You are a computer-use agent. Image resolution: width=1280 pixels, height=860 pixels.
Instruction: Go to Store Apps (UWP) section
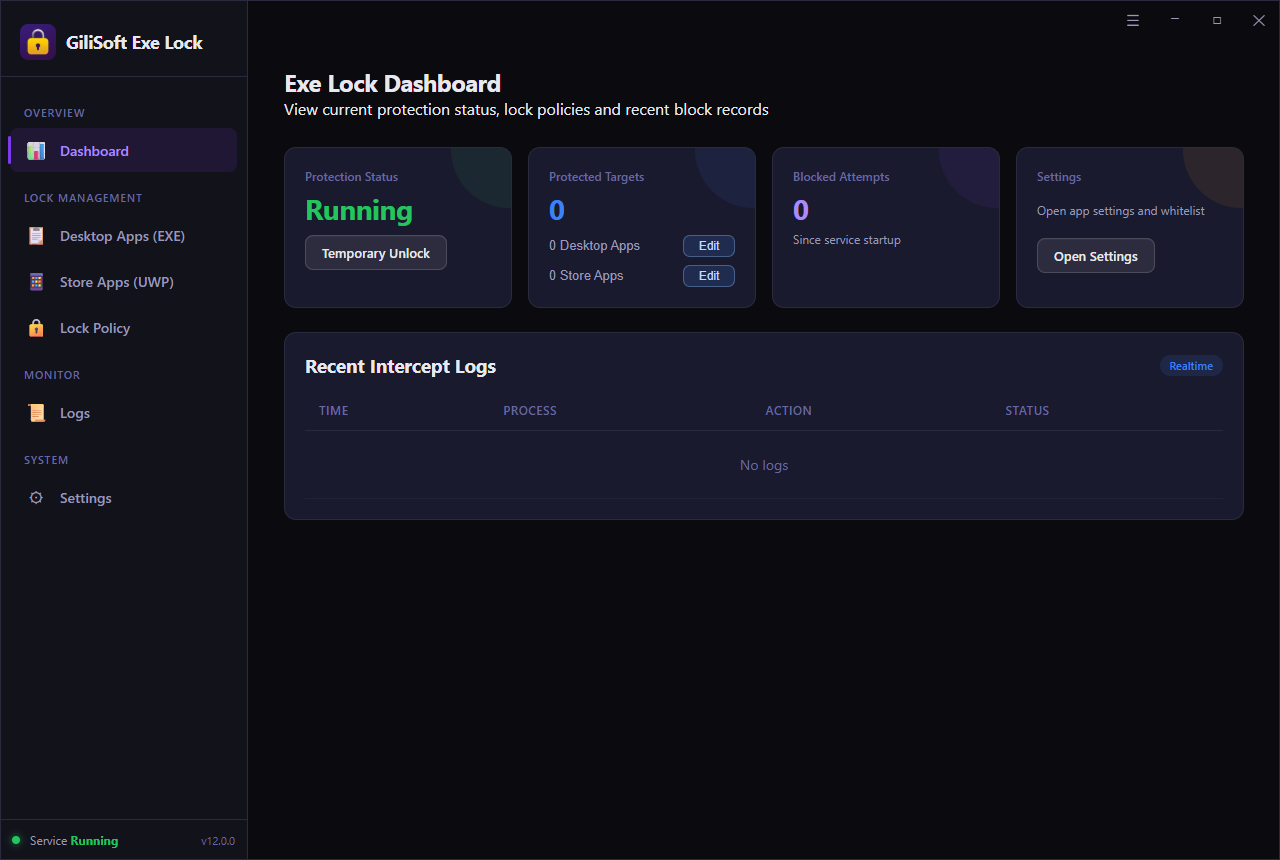[124, 282]
